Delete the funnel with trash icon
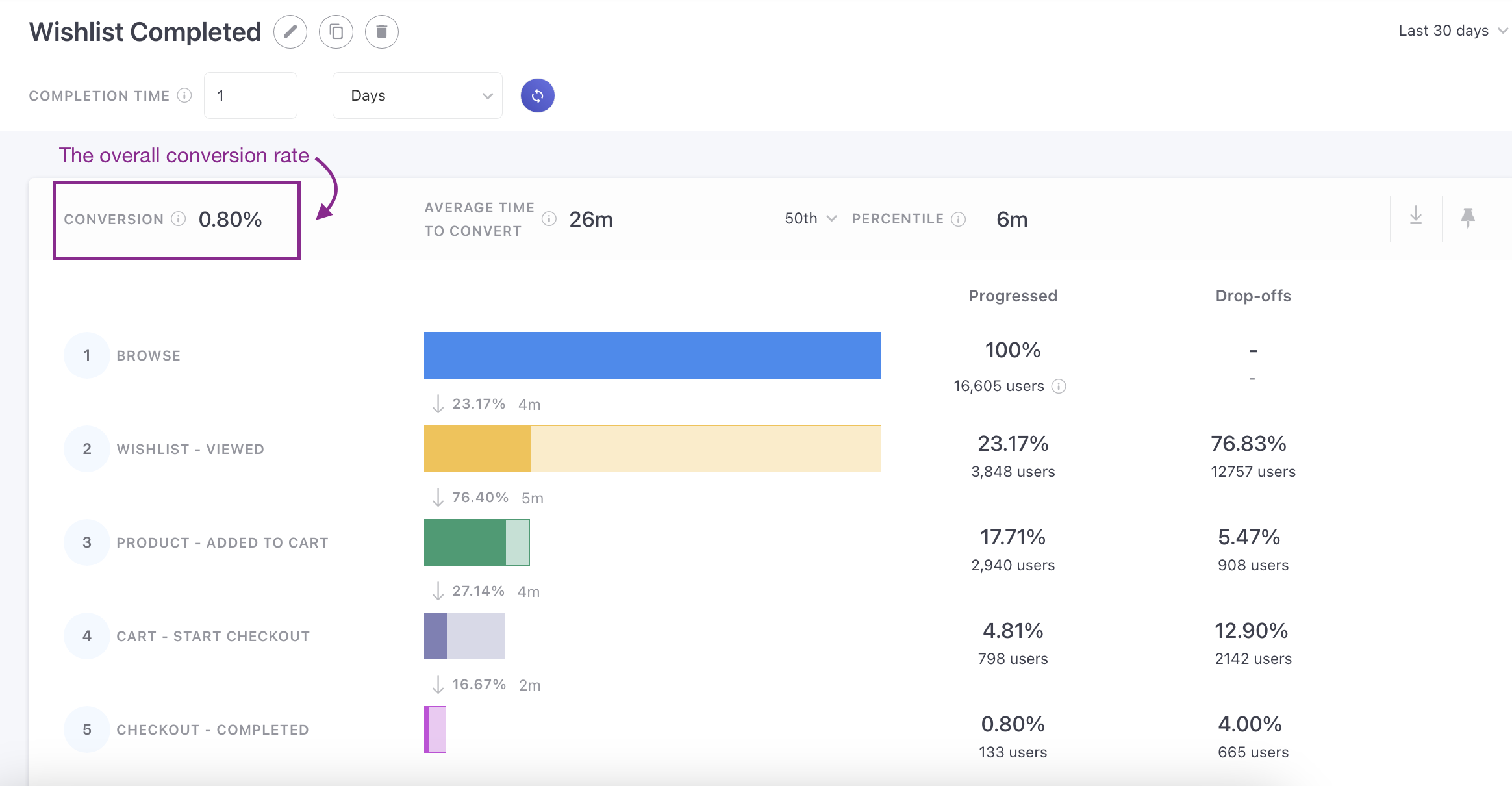 [x=382, y=32]
